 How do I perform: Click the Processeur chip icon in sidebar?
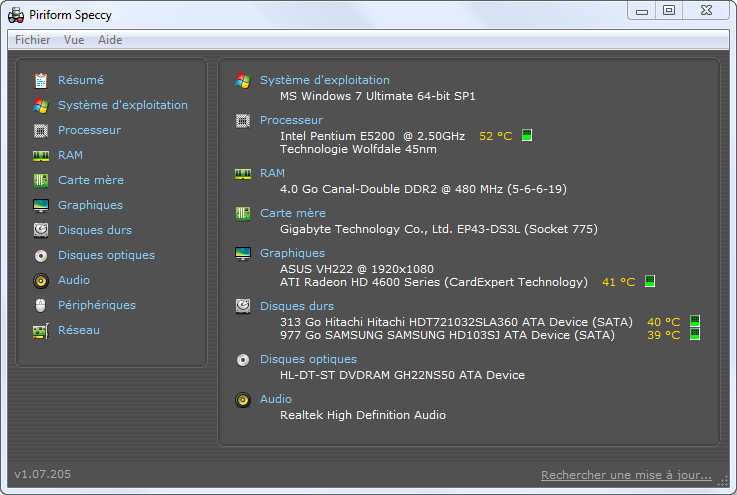tap(41, 130)
